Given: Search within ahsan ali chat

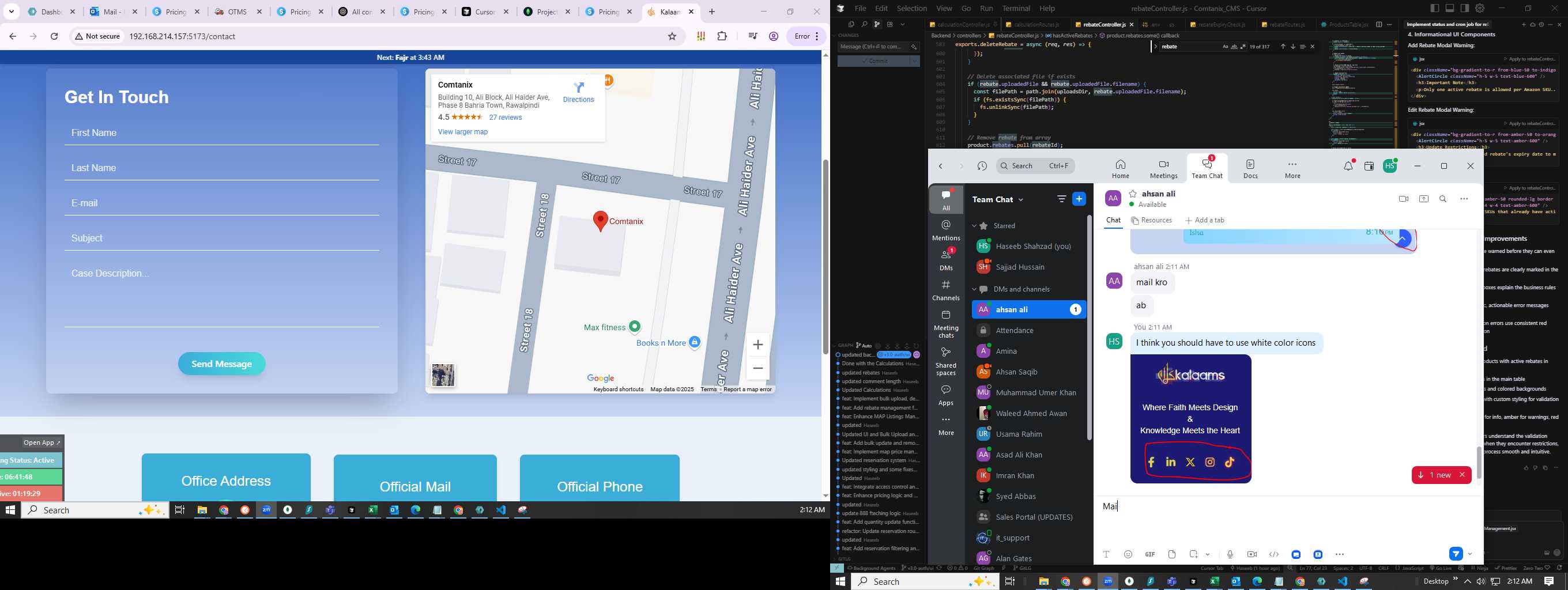Looking at the screenshot, I should (1442, 199).
